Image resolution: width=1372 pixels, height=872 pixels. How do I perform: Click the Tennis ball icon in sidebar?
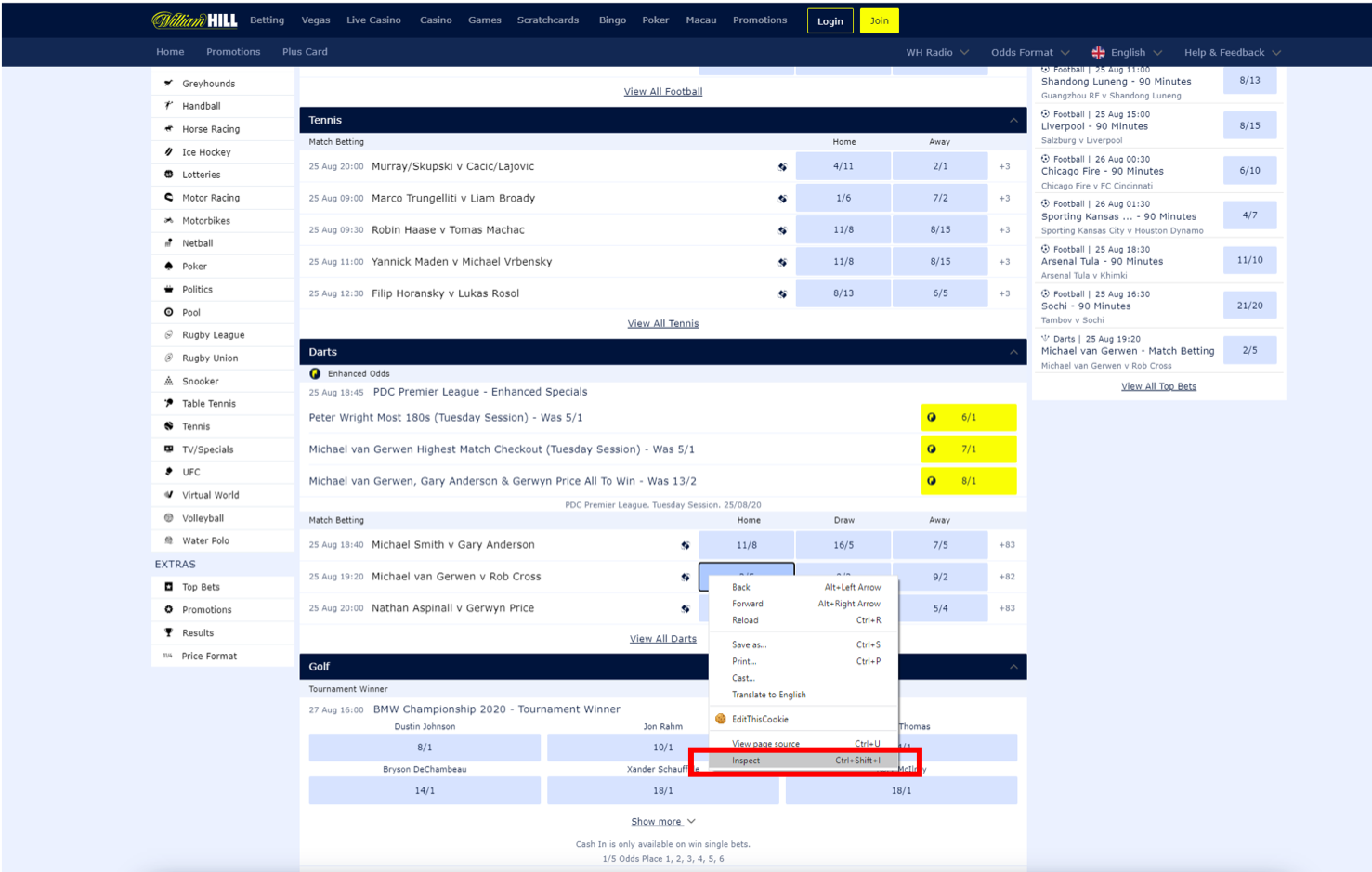pyautogui.click(x=168, y=426)
